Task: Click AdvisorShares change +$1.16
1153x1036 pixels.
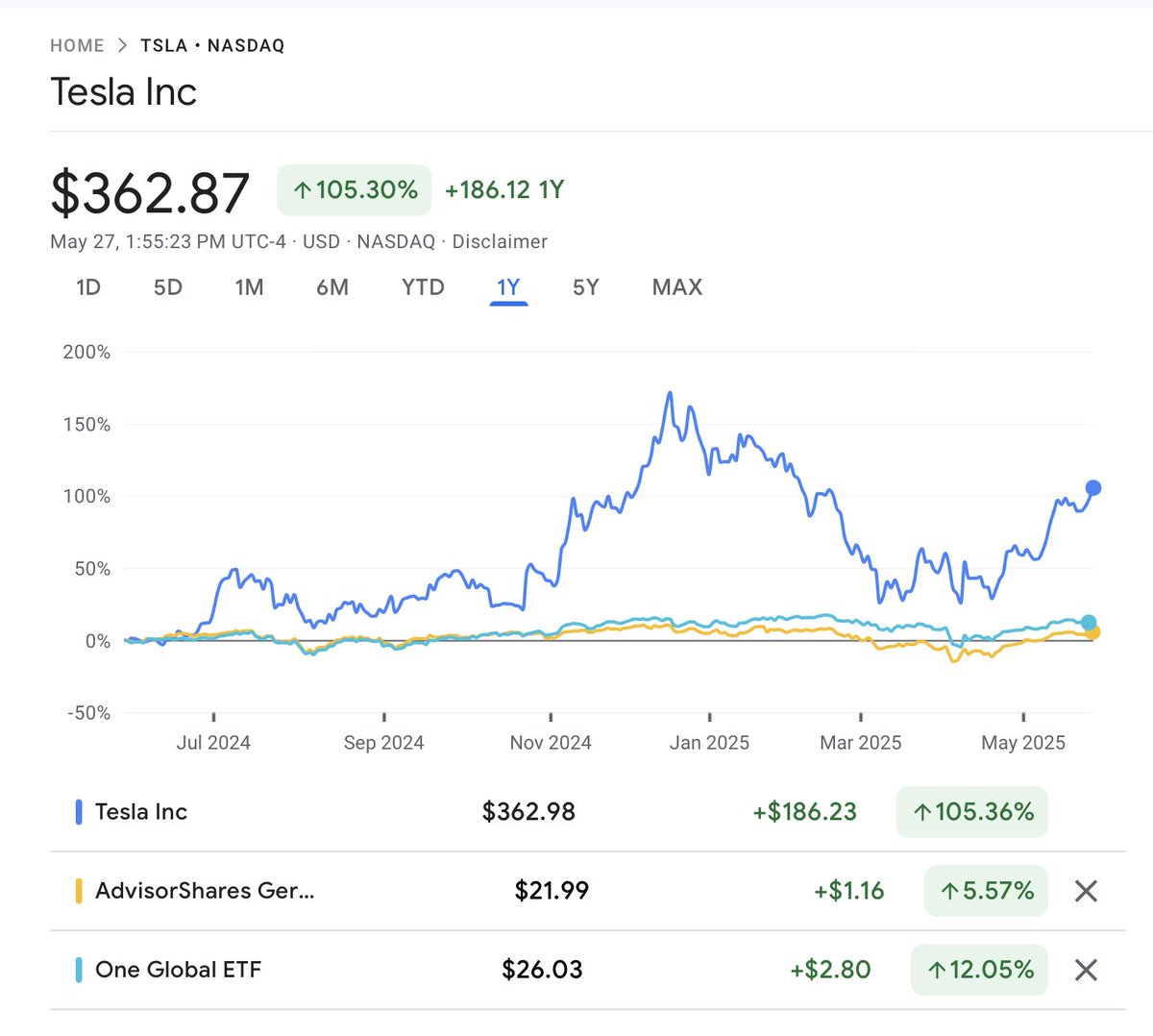Action: point(849,891)
